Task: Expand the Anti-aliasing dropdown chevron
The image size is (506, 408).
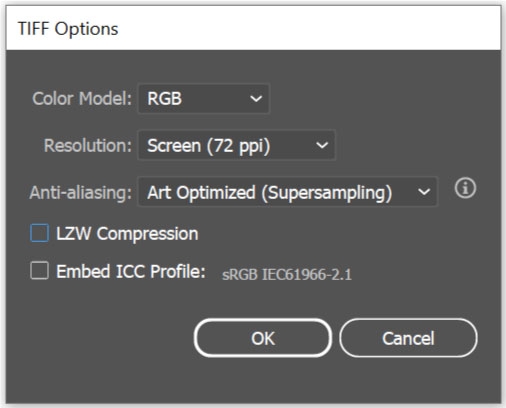Action: [x=424, y=192]
